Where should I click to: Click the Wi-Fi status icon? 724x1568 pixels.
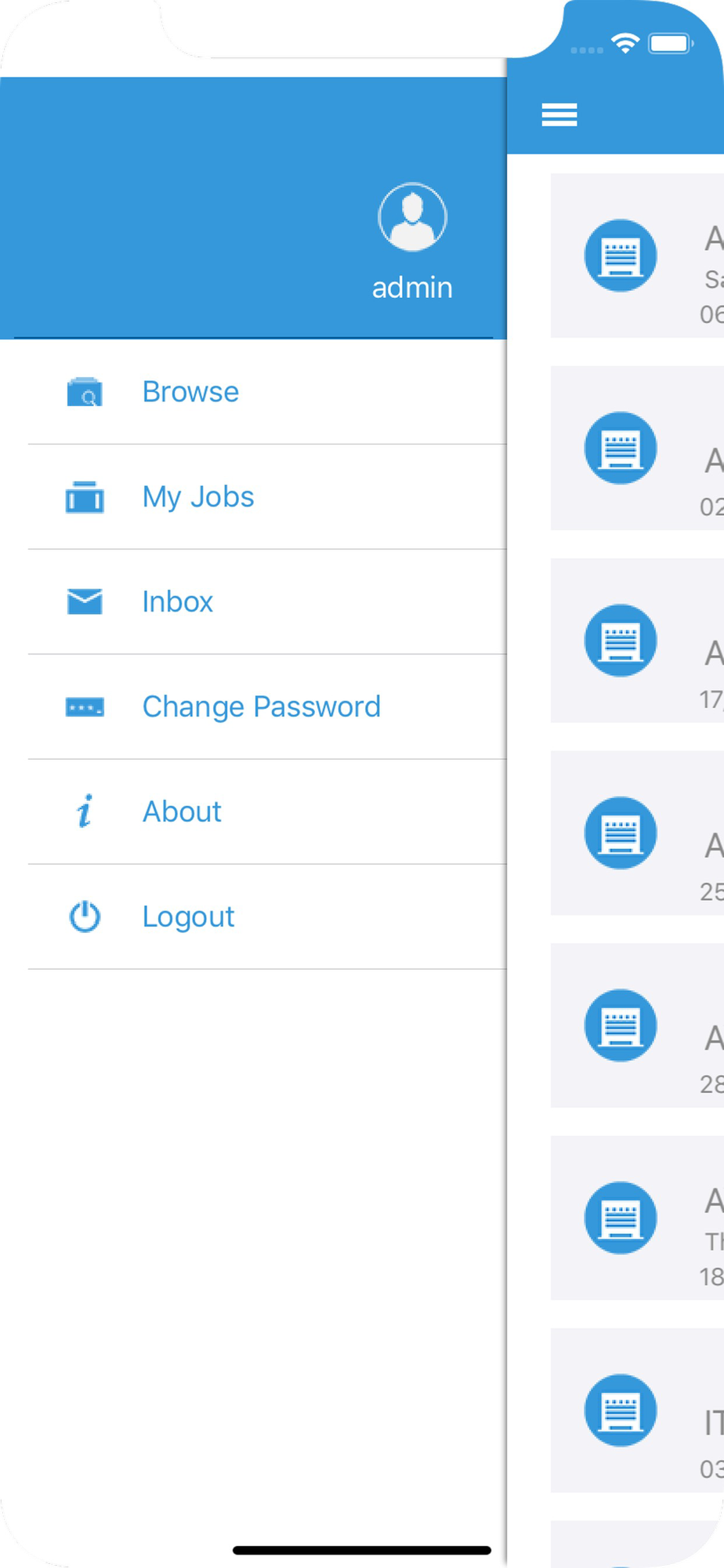[625, 44]
